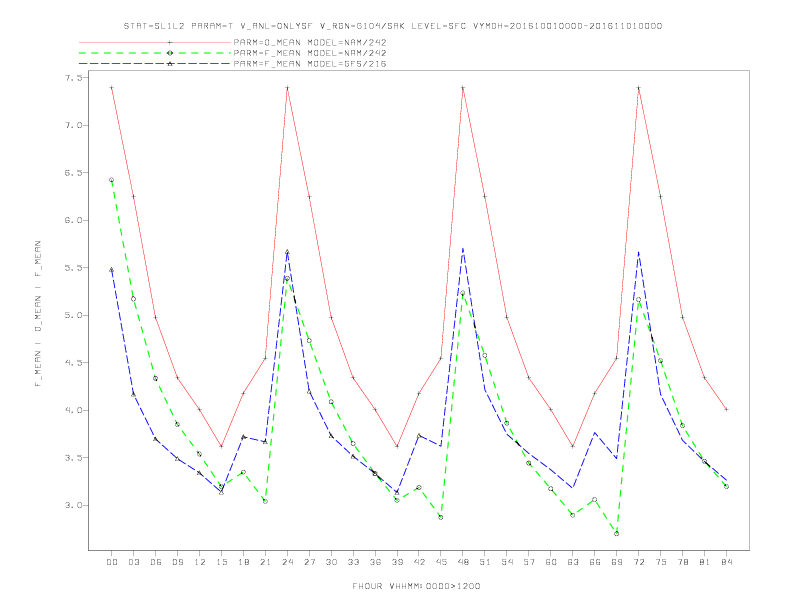Click x-axis tick label 63
The image size is (792, 612).
573,562
